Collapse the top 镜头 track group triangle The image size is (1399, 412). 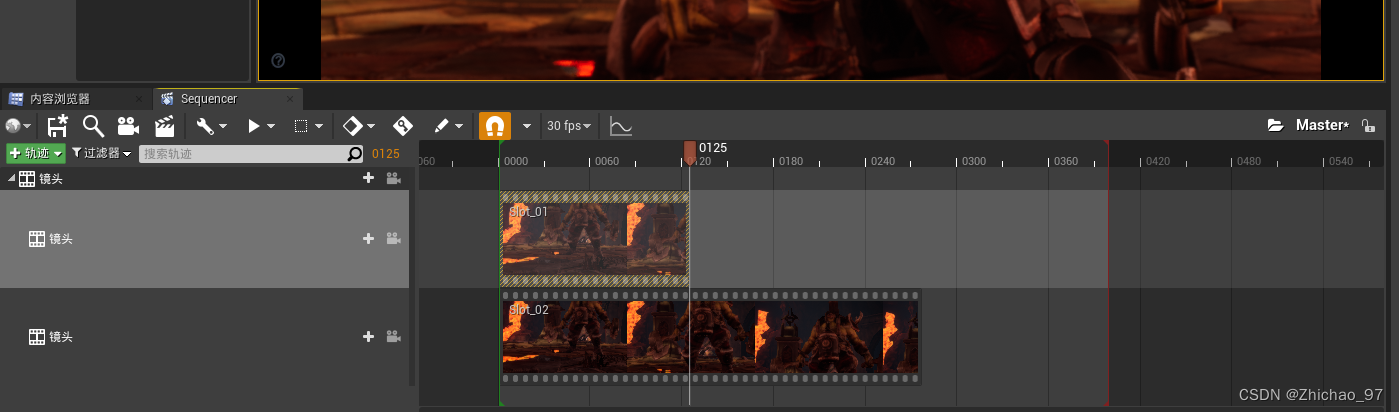coord(11,178)
